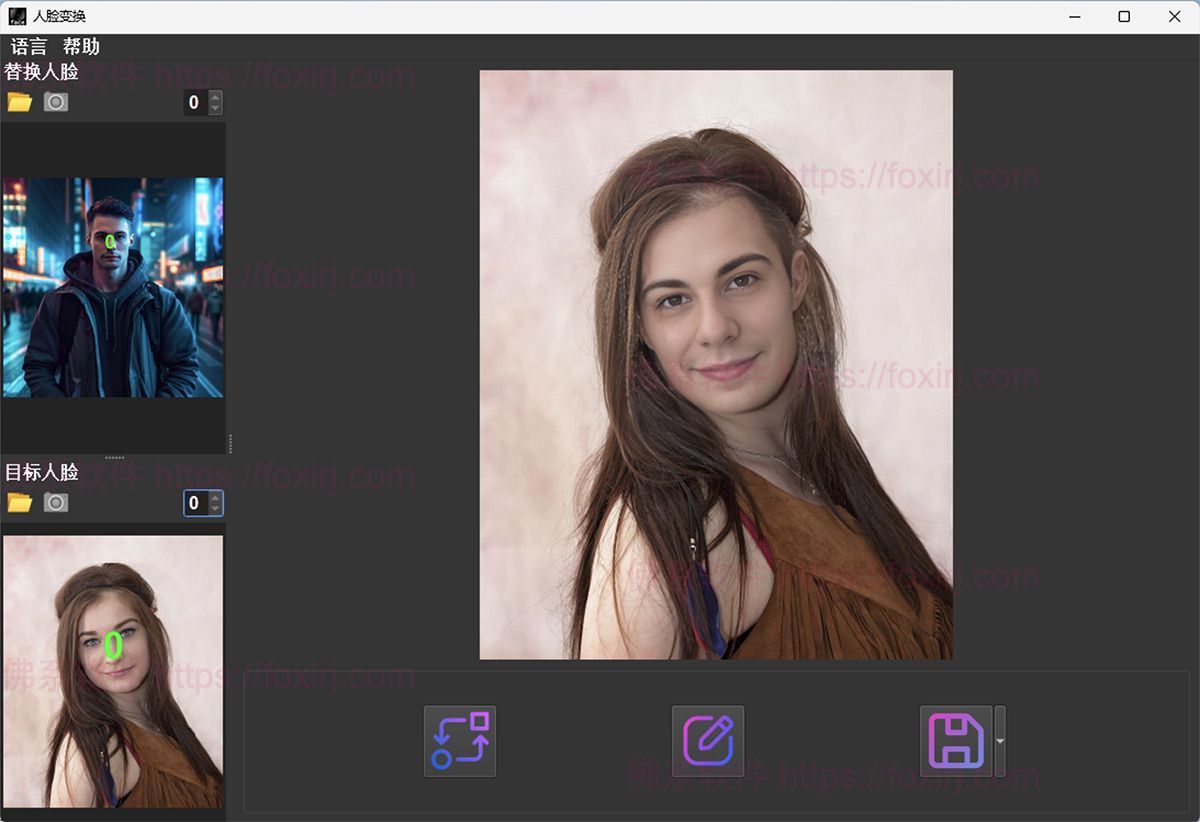Click the 替换人脸 face index number field

[194, 102]
